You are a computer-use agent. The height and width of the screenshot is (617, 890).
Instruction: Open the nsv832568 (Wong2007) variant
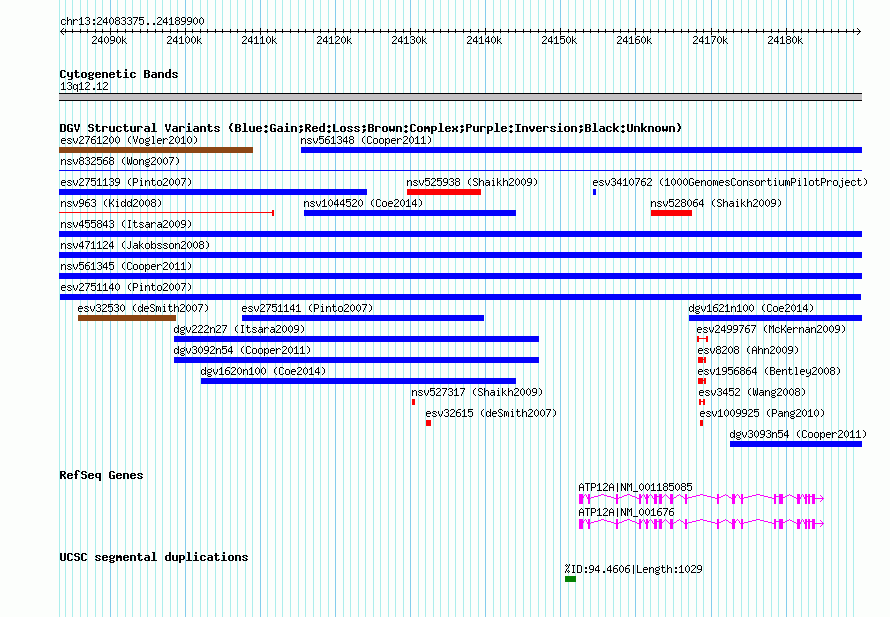[120, 161]
